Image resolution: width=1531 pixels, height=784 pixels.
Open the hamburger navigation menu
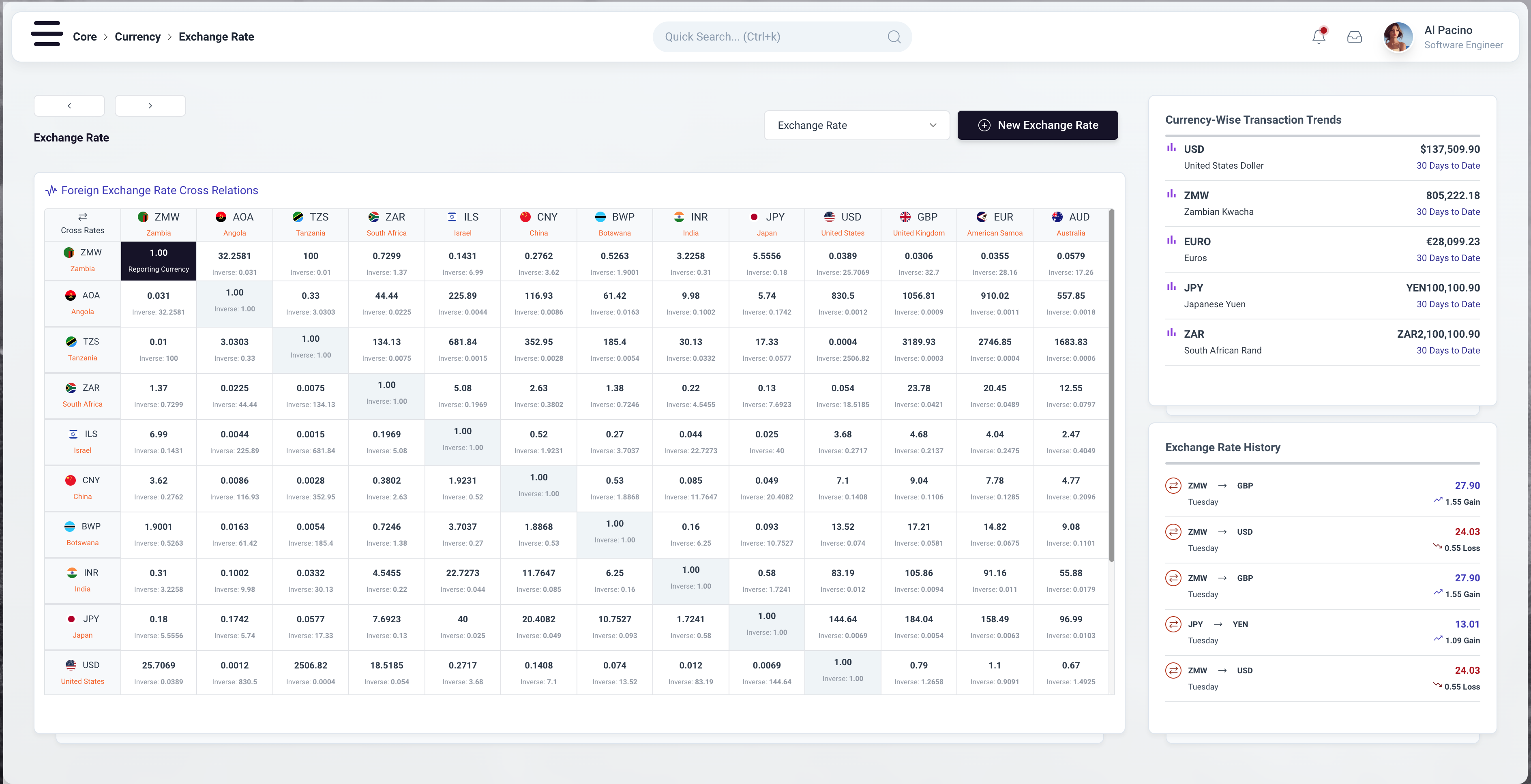pos(47,34)
